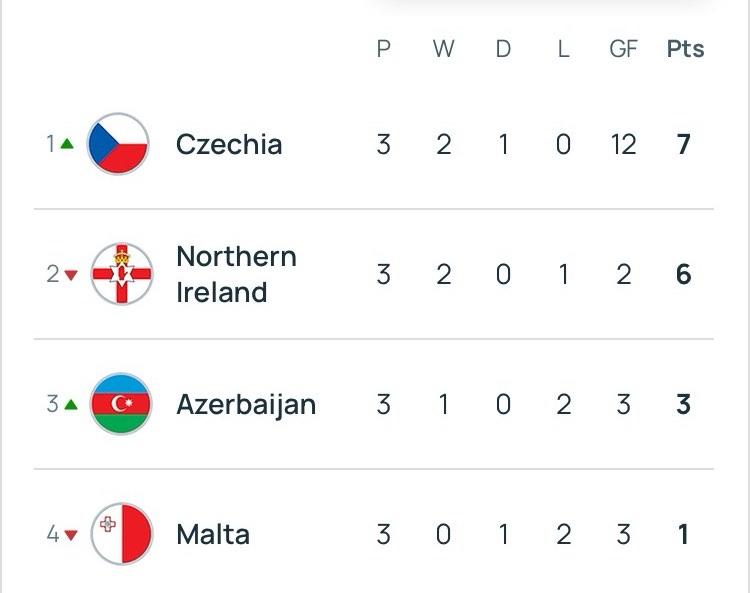Screen dimensions: 750x593
Task: Select the P played column header
Action: click(383, 49)
